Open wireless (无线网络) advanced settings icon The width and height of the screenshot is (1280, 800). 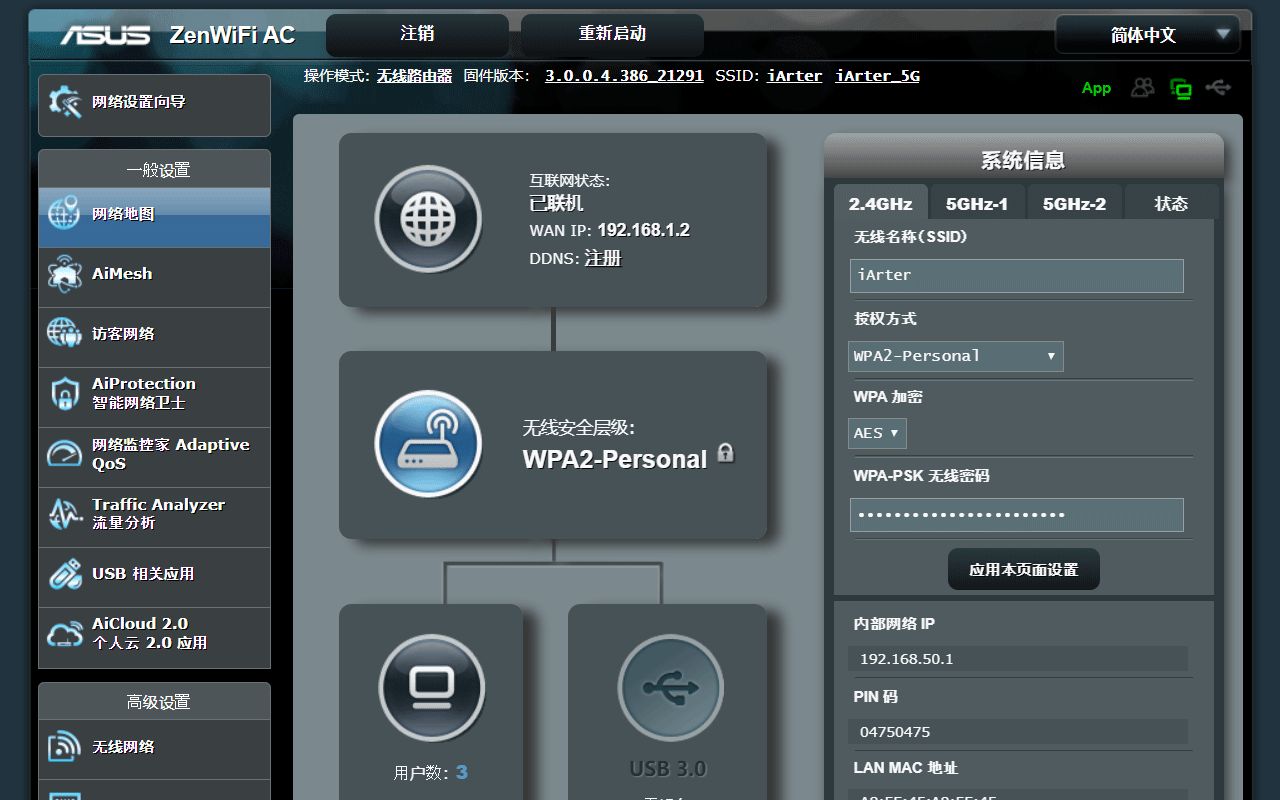tap(64, 747)
